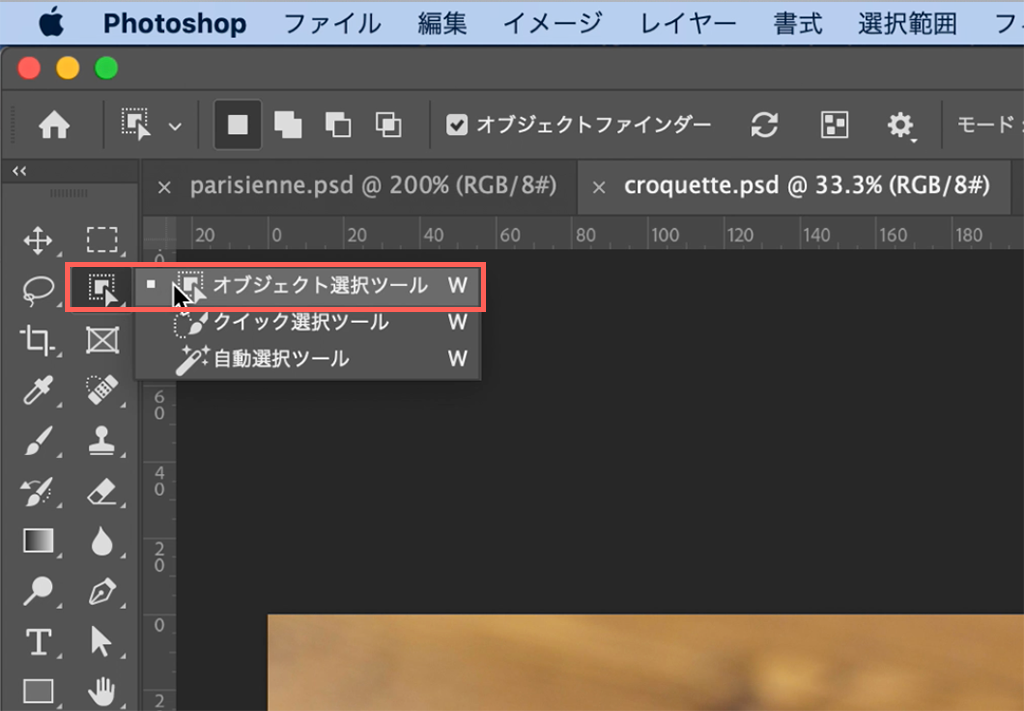Choose 自動選択ツール from flyout menu

(308, 358)
